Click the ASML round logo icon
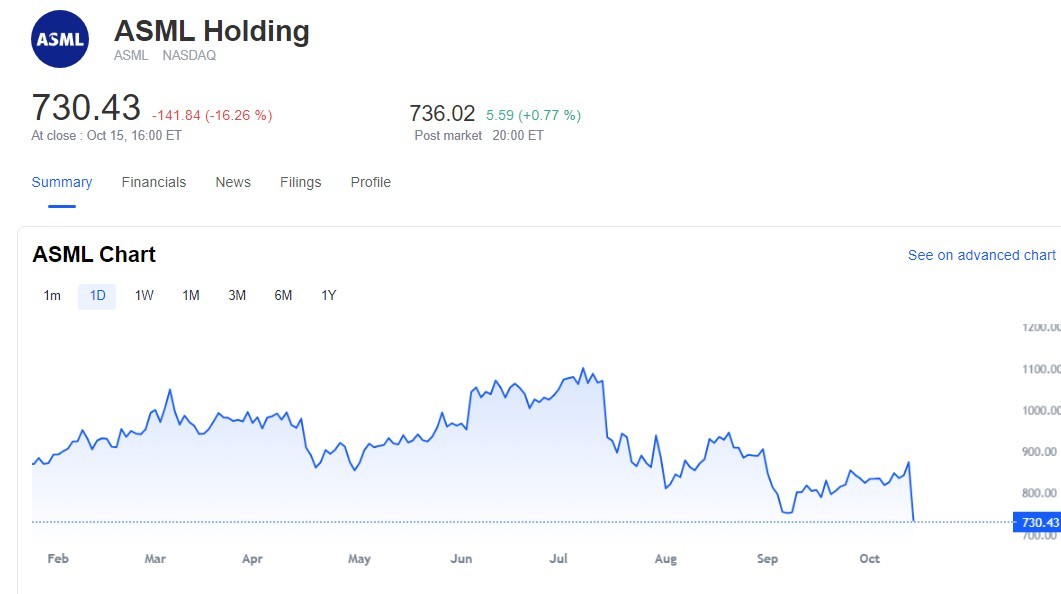1061x594 pixels. (60, 39)
